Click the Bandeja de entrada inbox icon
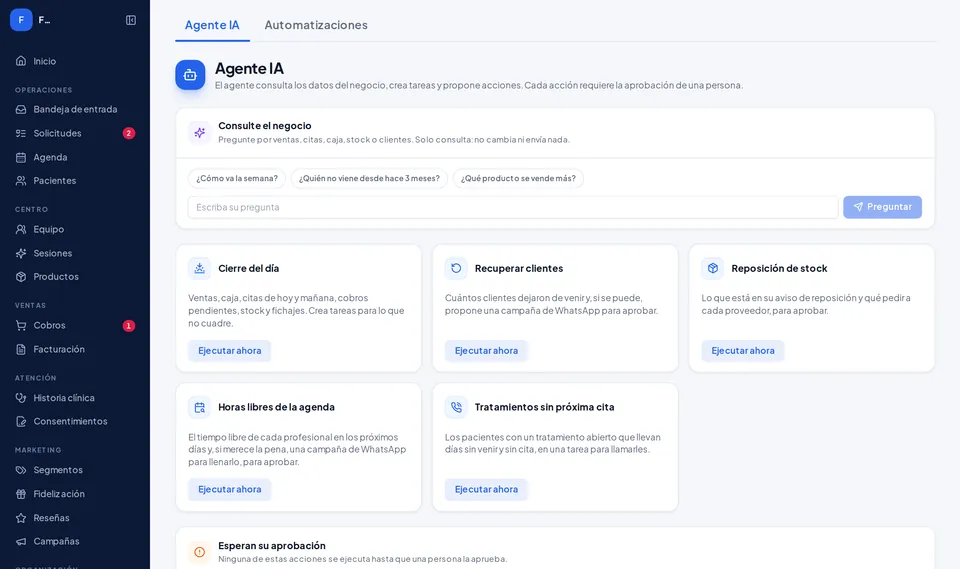 pyautogui.click(x=21, y=109)
